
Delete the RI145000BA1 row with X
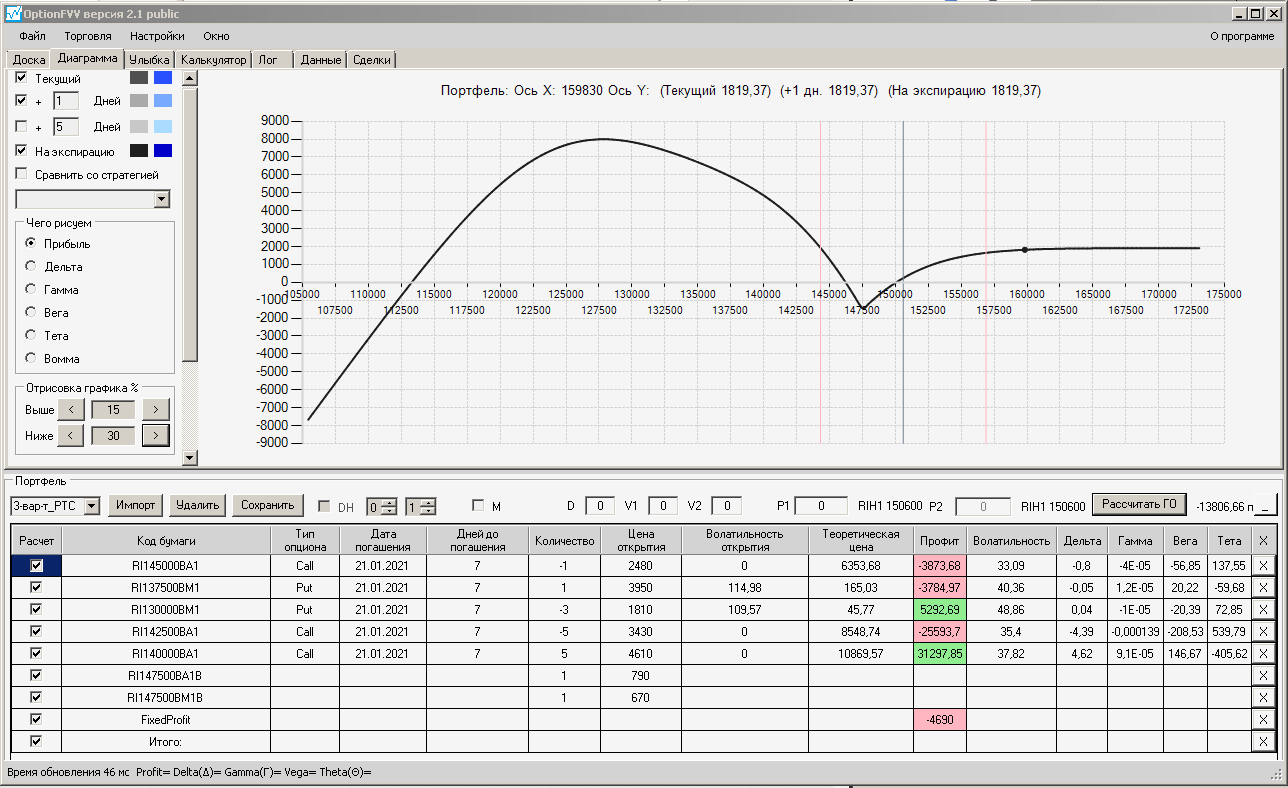tap(1262, 565)
